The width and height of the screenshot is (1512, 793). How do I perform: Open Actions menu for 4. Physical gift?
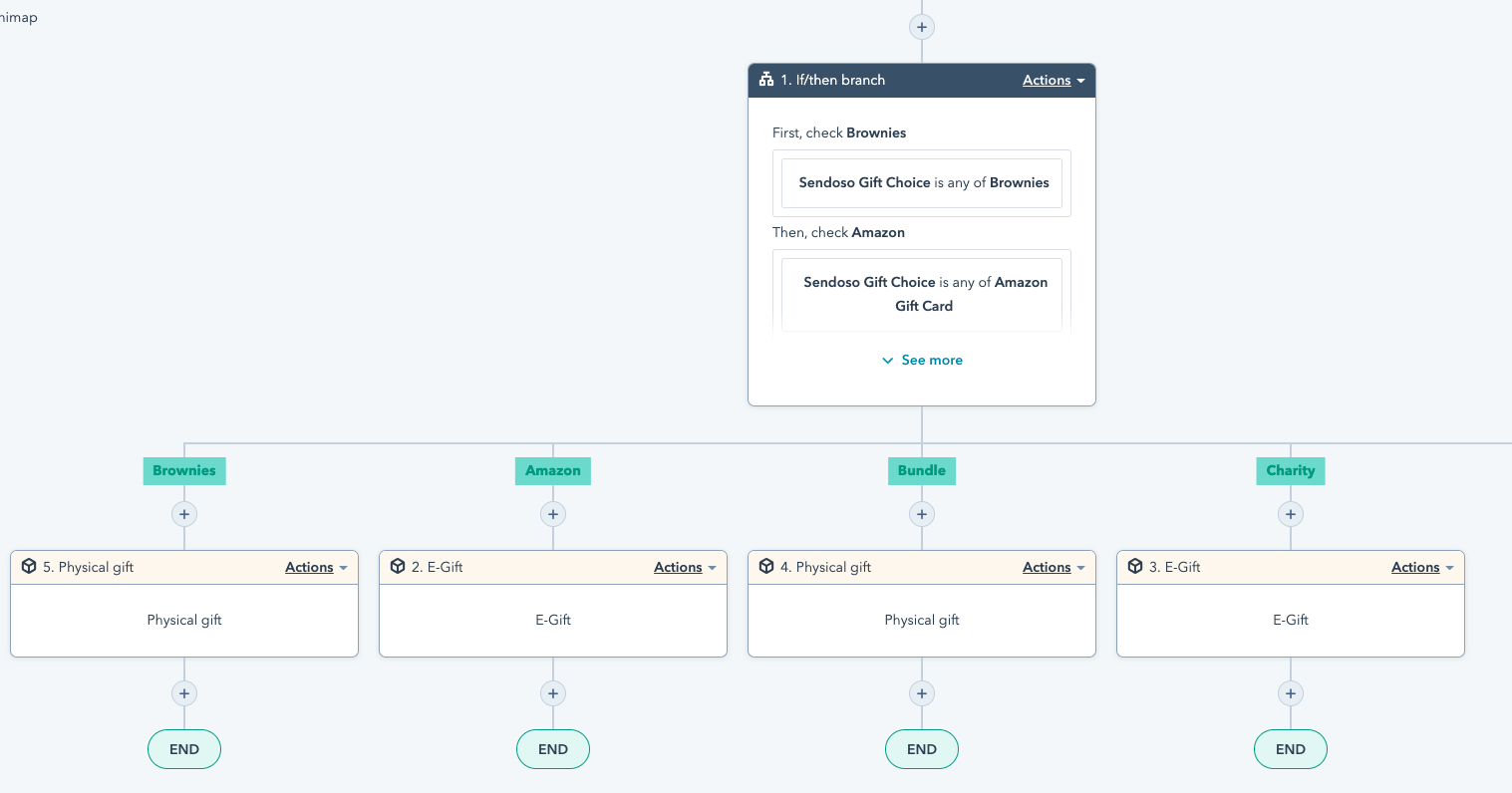coord(1054,568)
